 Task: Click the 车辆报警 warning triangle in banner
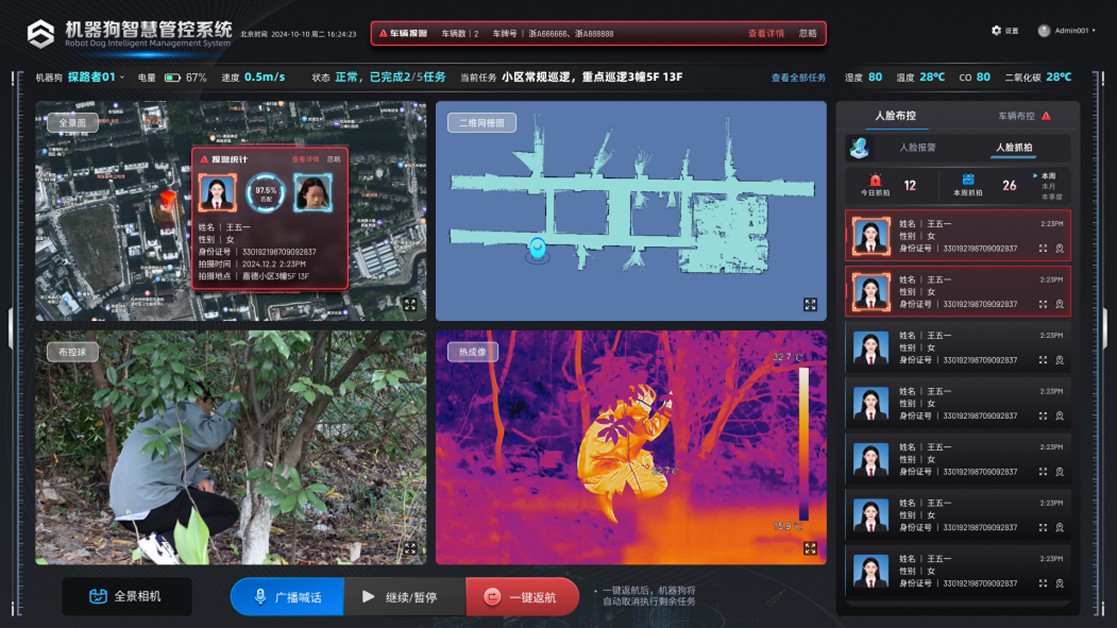pos(383,33)
